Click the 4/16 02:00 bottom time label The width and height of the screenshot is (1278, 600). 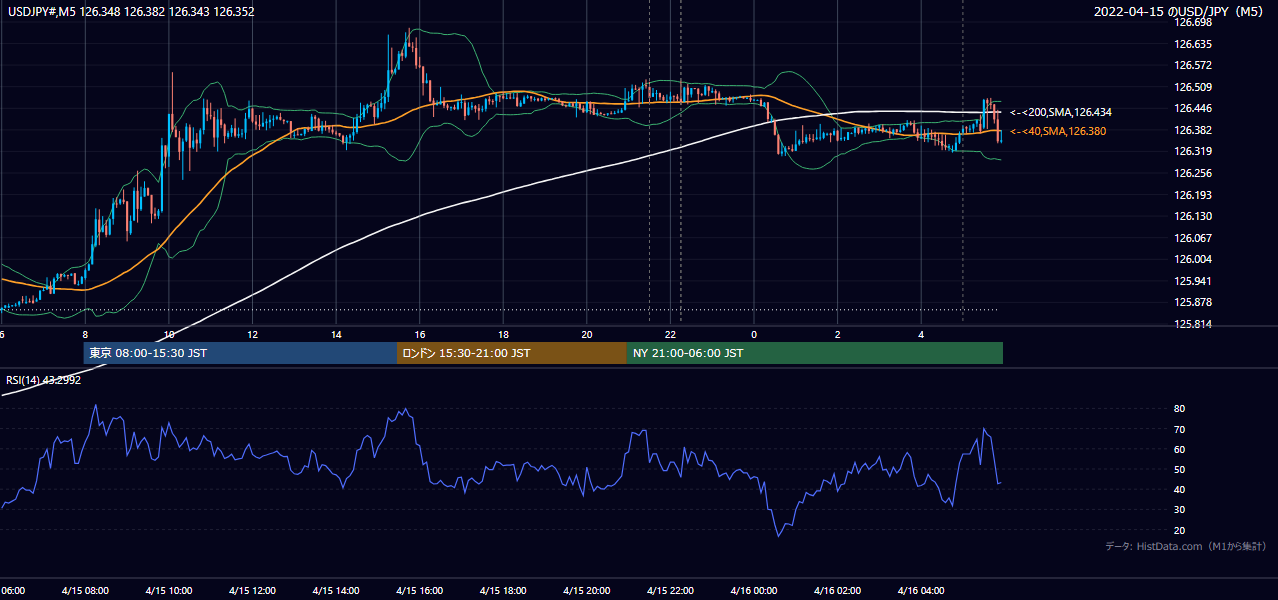pyautogui.click(x=838, y=590)
